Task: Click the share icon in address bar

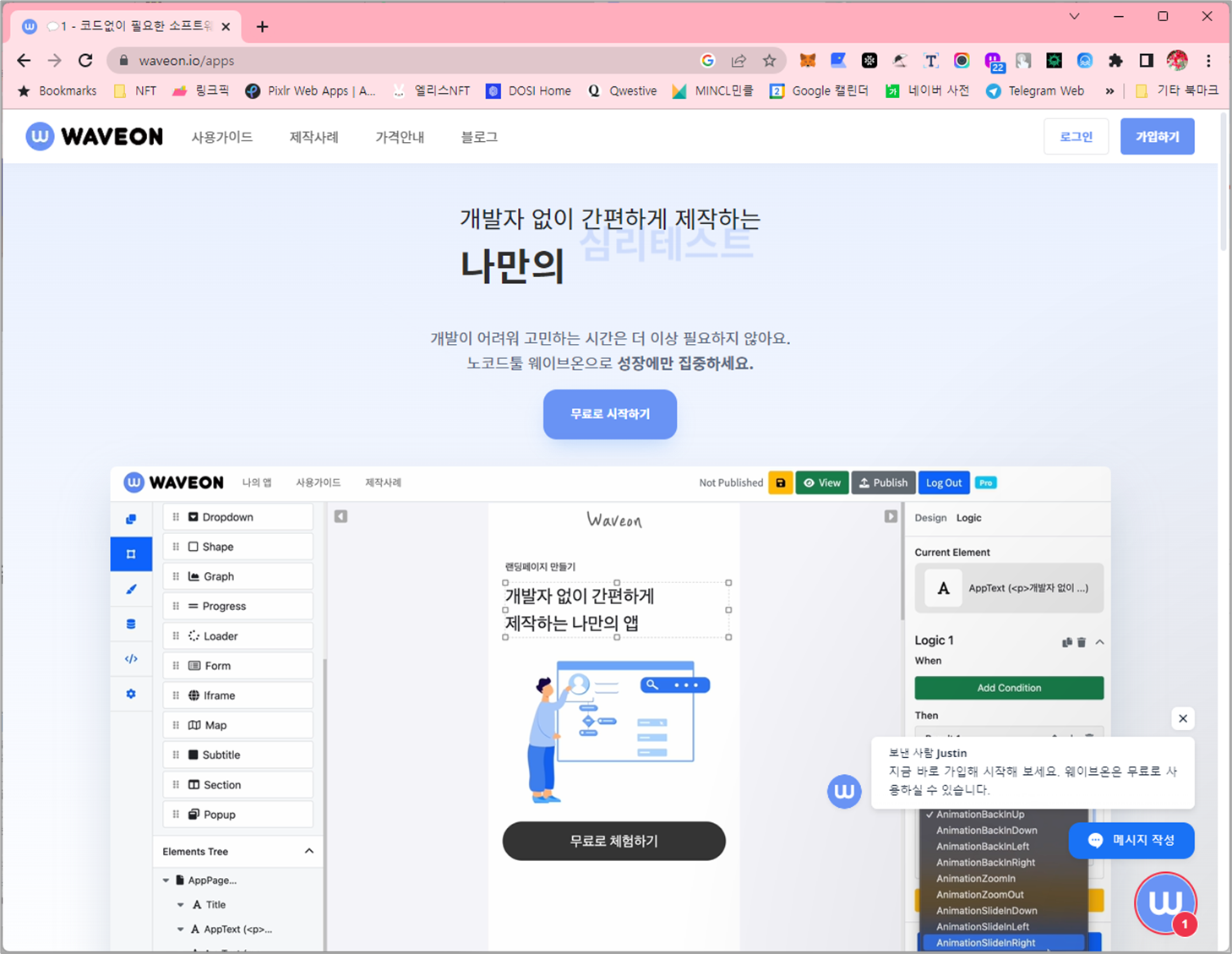Action: (739, 60)
